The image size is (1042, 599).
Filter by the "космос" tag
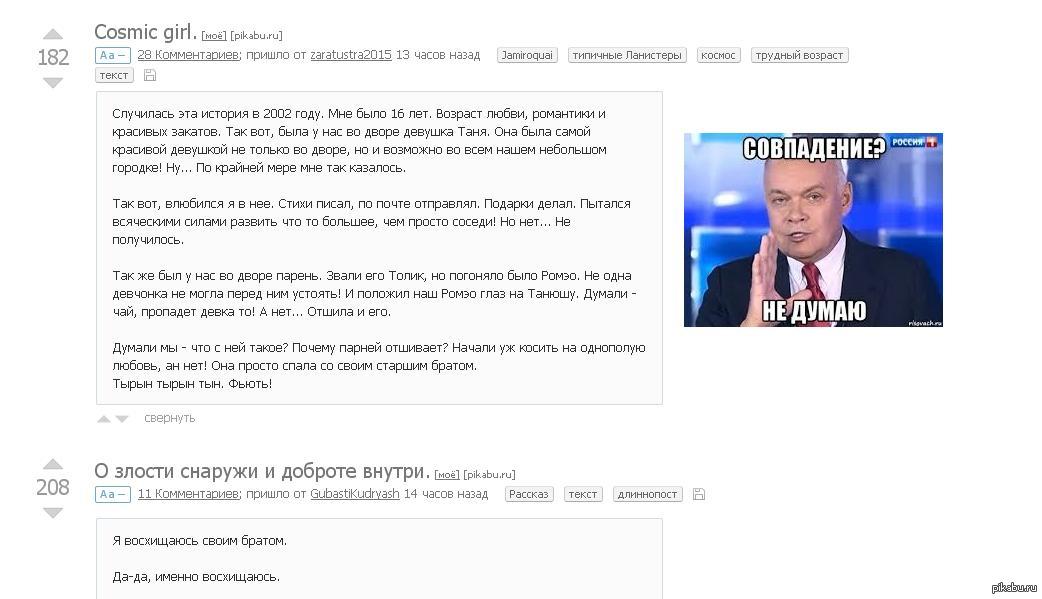coord(718,56)
